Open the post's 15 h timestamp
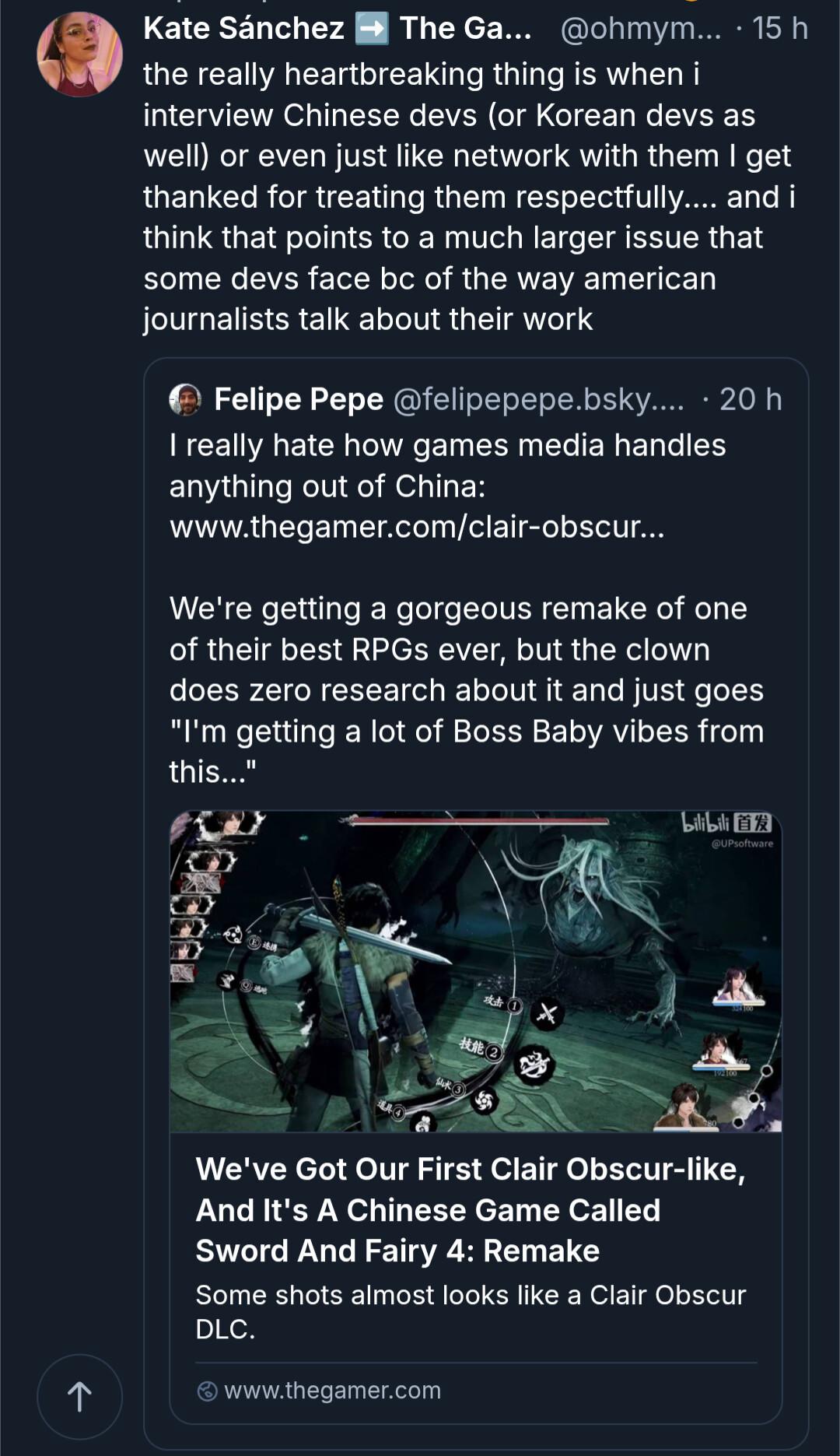 point(779,30)
